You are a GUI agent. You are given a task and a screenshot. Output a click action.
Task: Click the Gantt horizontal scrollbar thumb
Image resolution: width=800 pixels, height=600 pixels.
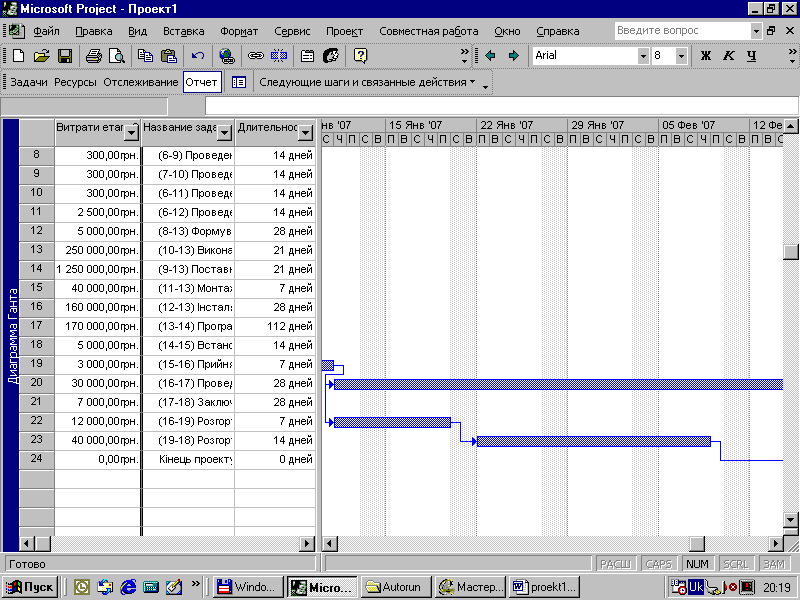pyautogui.click(x=697, y=544)
